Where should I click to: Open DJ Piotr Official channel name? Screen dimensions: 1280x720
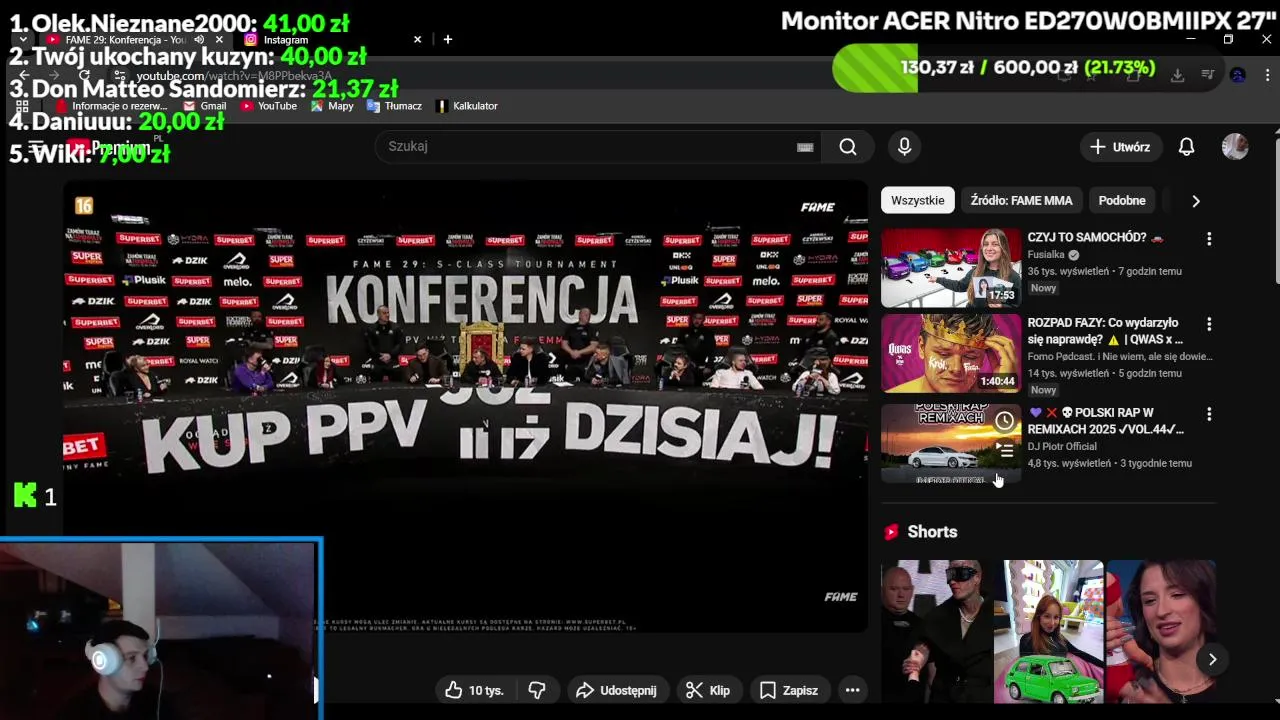click(1062, 447)
